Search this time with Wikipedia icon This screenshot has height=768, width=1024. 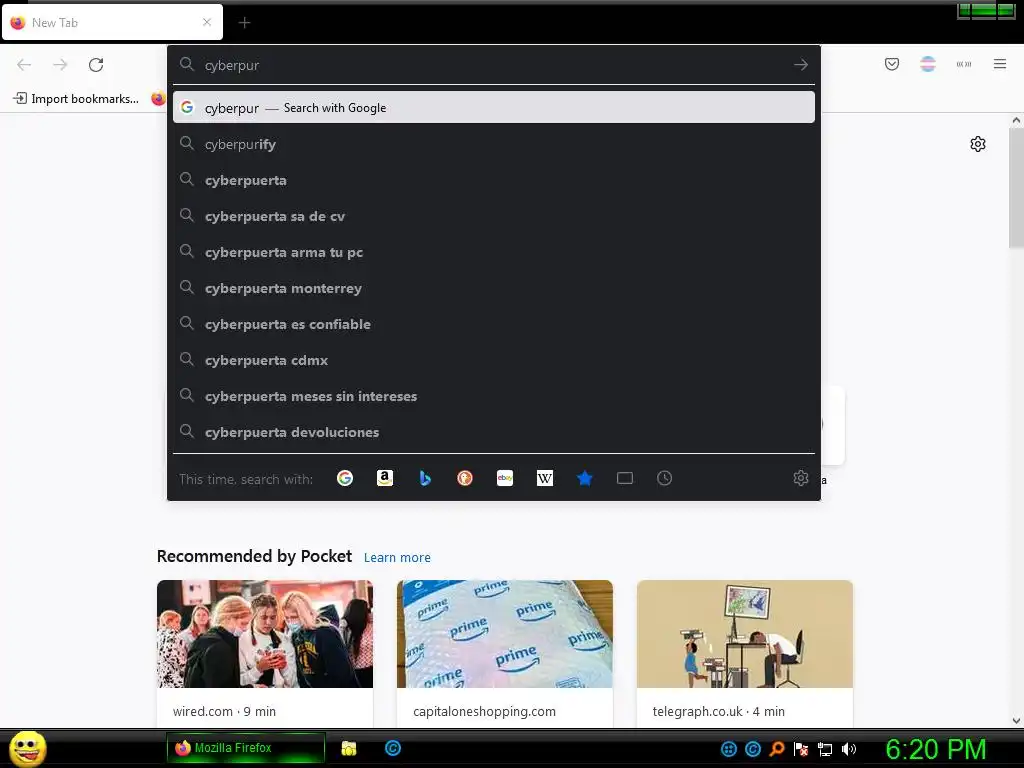coord(545,478)
